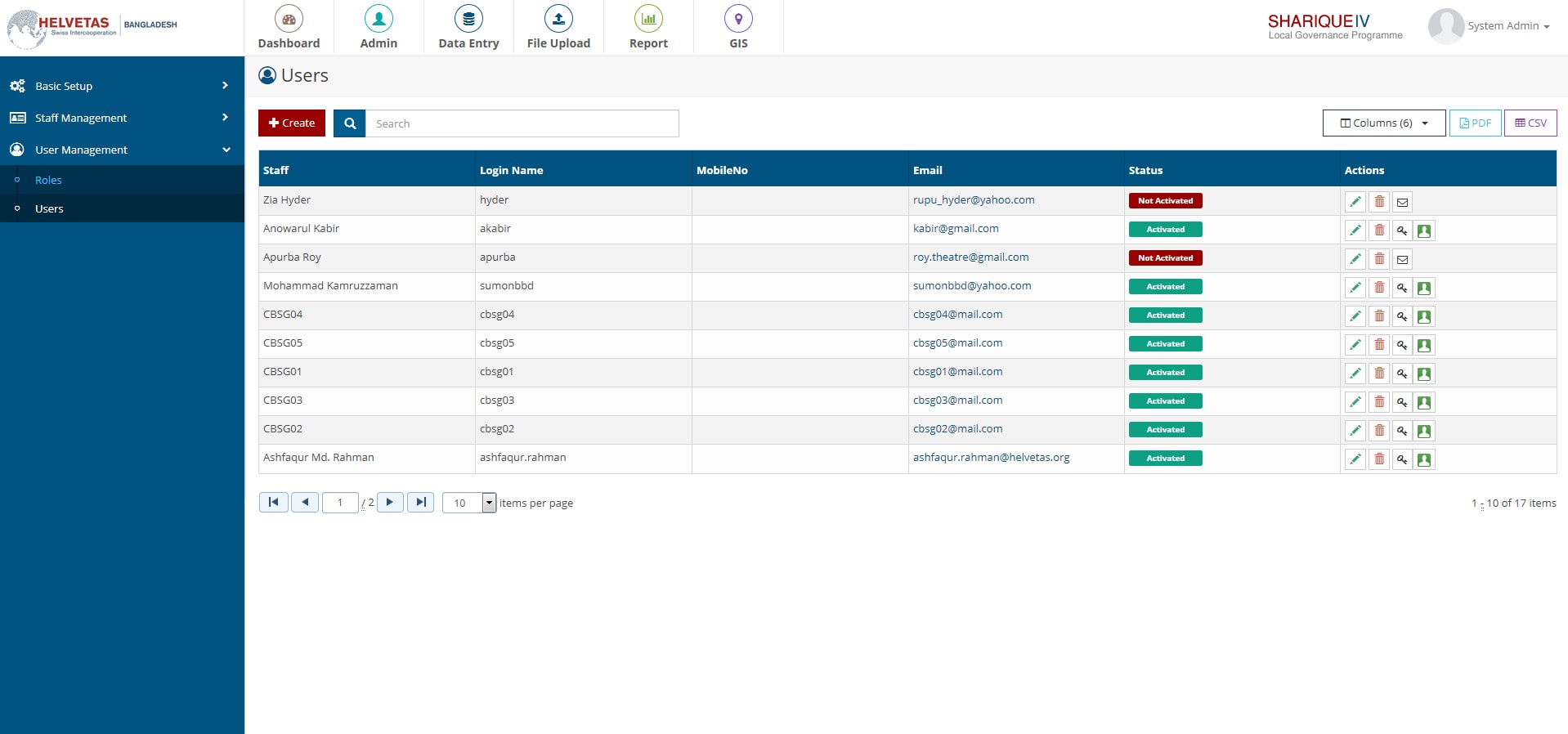The width and height of the screenshot is (1568, 734).
Task: Open the Columns (6) dropdown
Action: tap(1384, 123)
